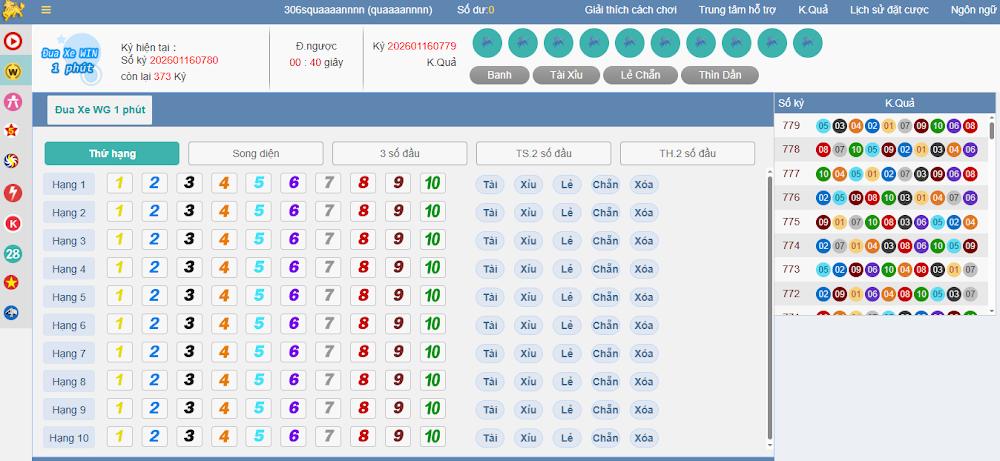Choose number 10 in the Hạng 6 row
The height and width of the screenshot is (461, 1000).
[431, 325]
